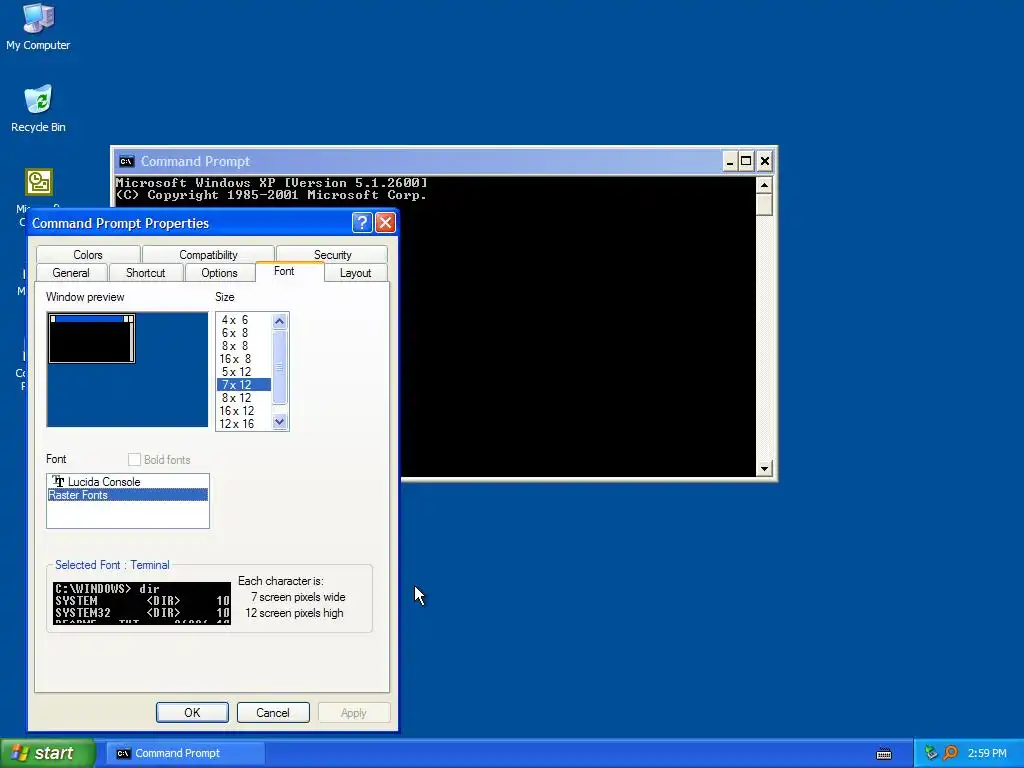Switch to the Security tab
This screenshot has height=768, width=1024.
[332, 254]
